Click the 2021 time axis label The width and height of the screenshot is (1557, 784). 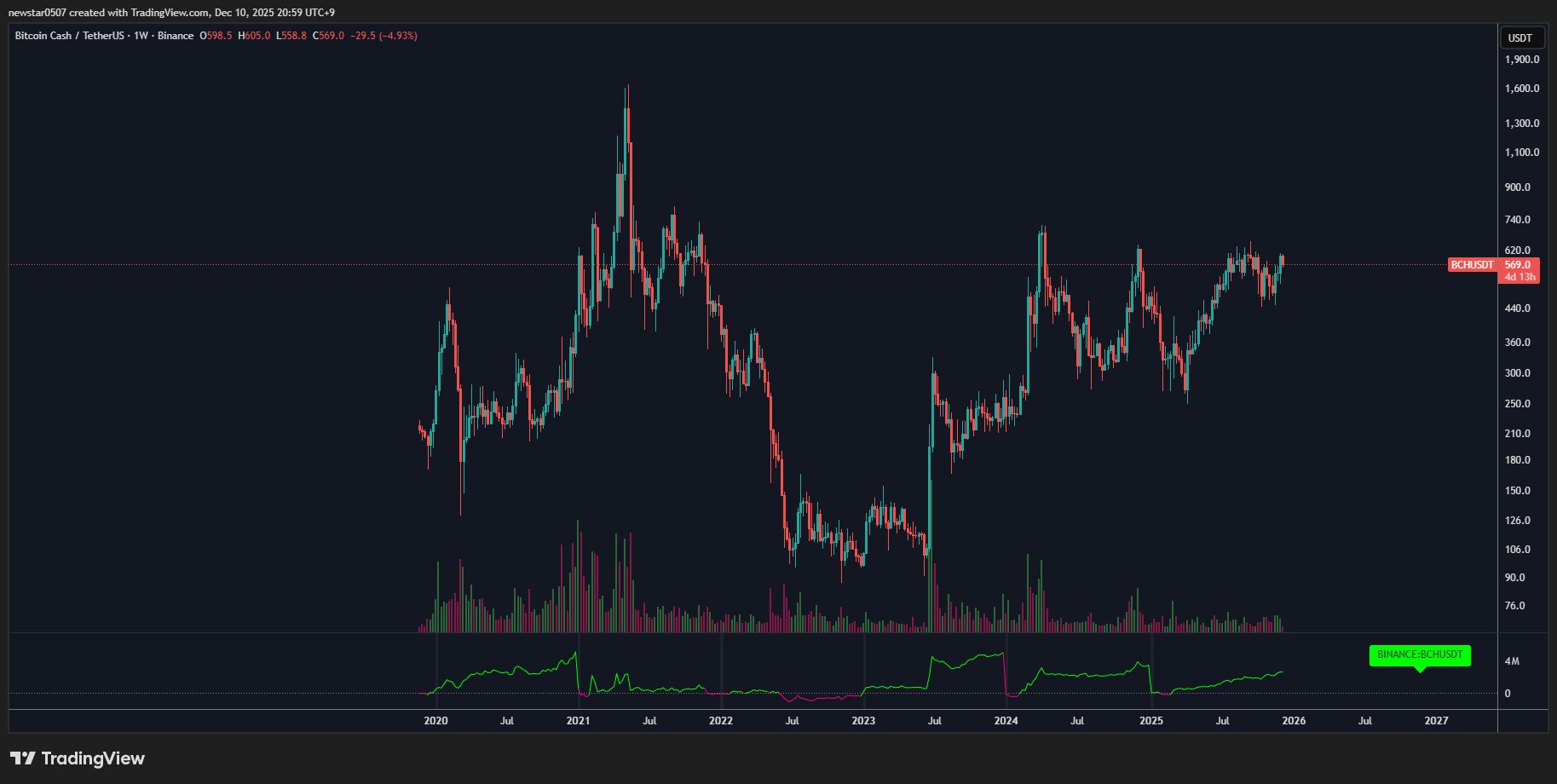(x=578, y=721)
